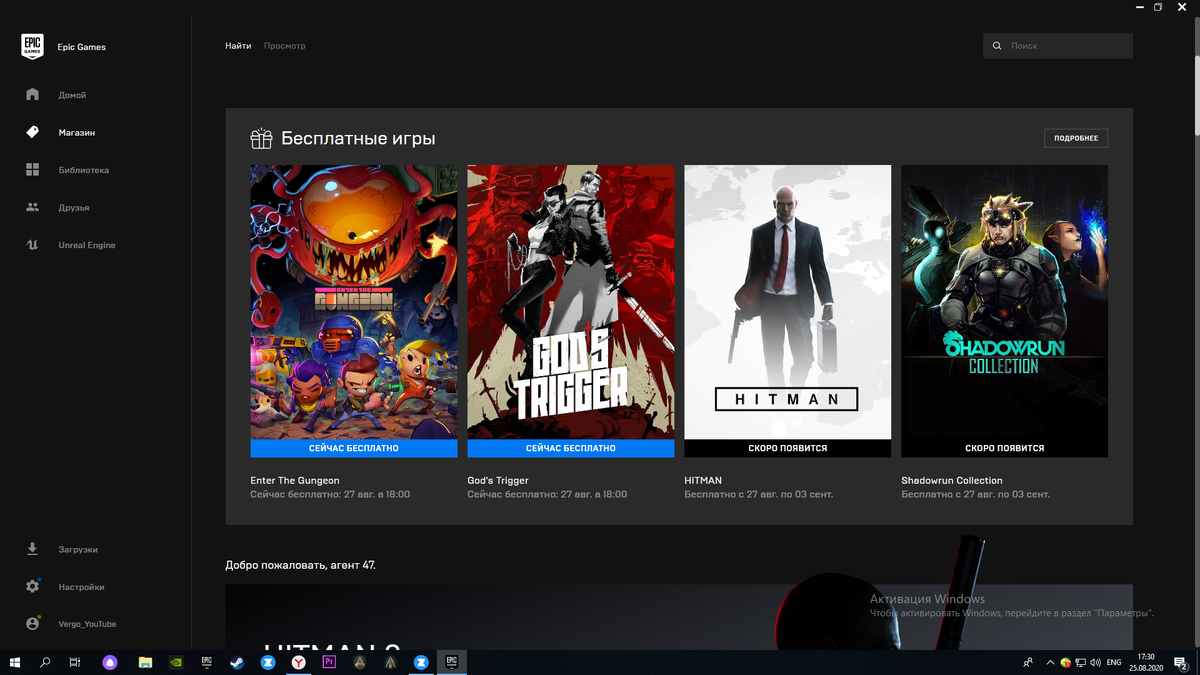Open the Настройки settings gear icon
This screenshot has height=675, width=1200.
point(32,586)
